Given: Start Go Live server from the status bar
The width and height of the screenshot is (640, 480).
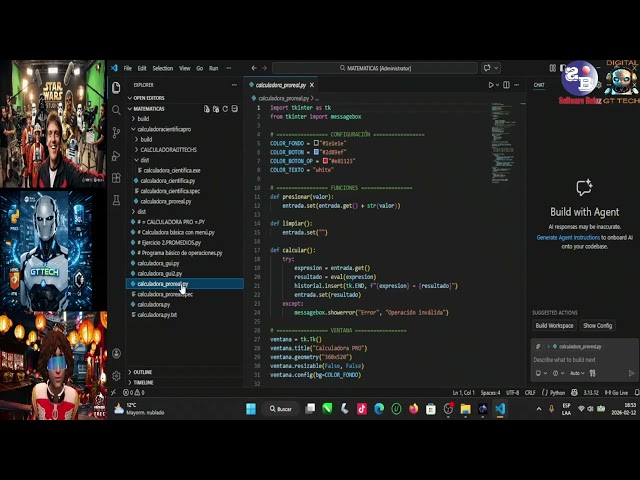Looking at the screenshot, I should (x=616, y=393).
